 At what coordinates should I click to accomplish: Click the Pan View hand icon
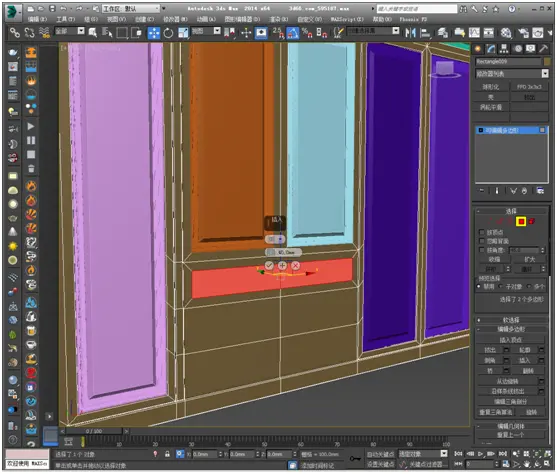click(526, 464)
